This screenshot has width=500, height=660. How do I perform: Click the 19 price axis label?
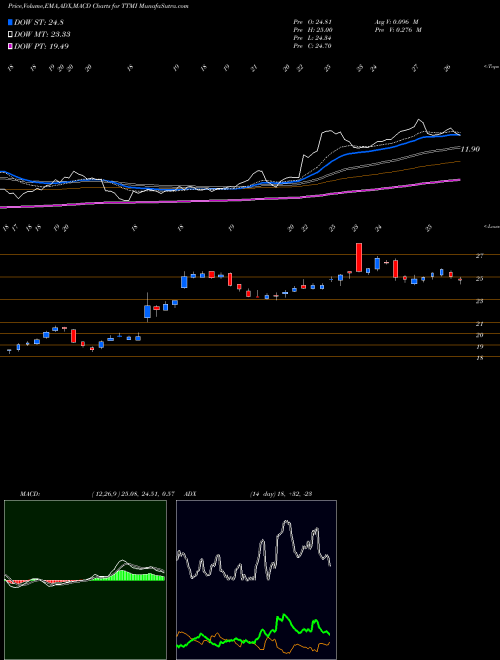[480, 347]
